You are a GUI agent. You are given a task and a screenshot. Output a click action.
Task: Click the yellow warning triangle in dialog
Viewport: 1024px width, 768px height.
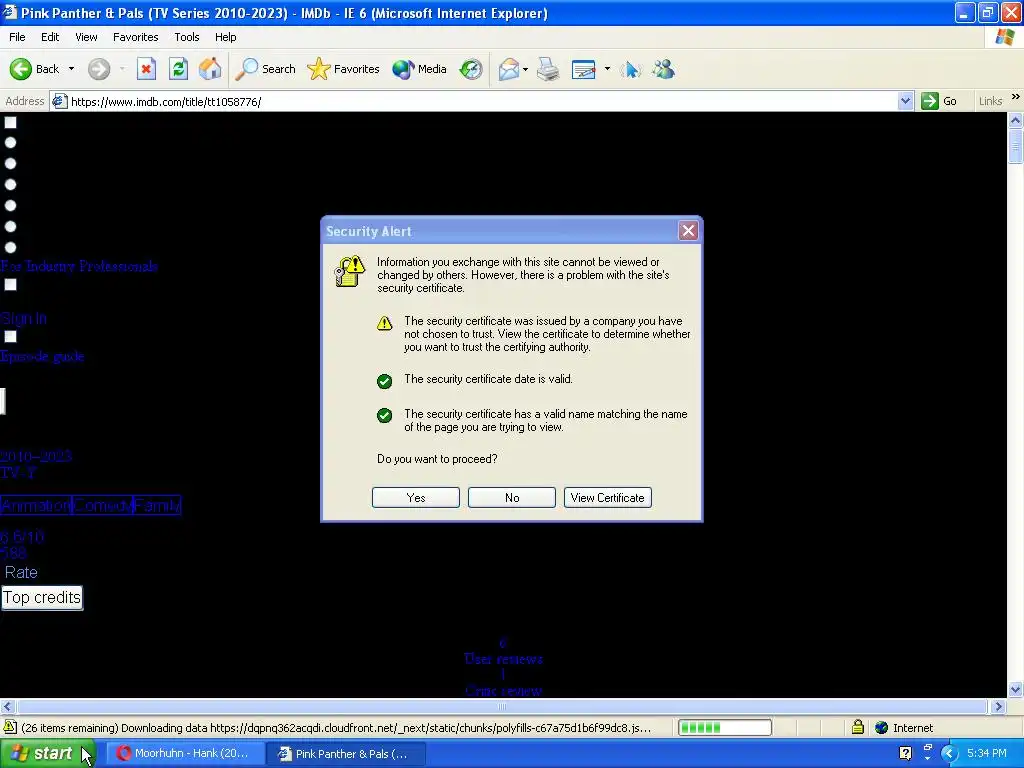385,323
